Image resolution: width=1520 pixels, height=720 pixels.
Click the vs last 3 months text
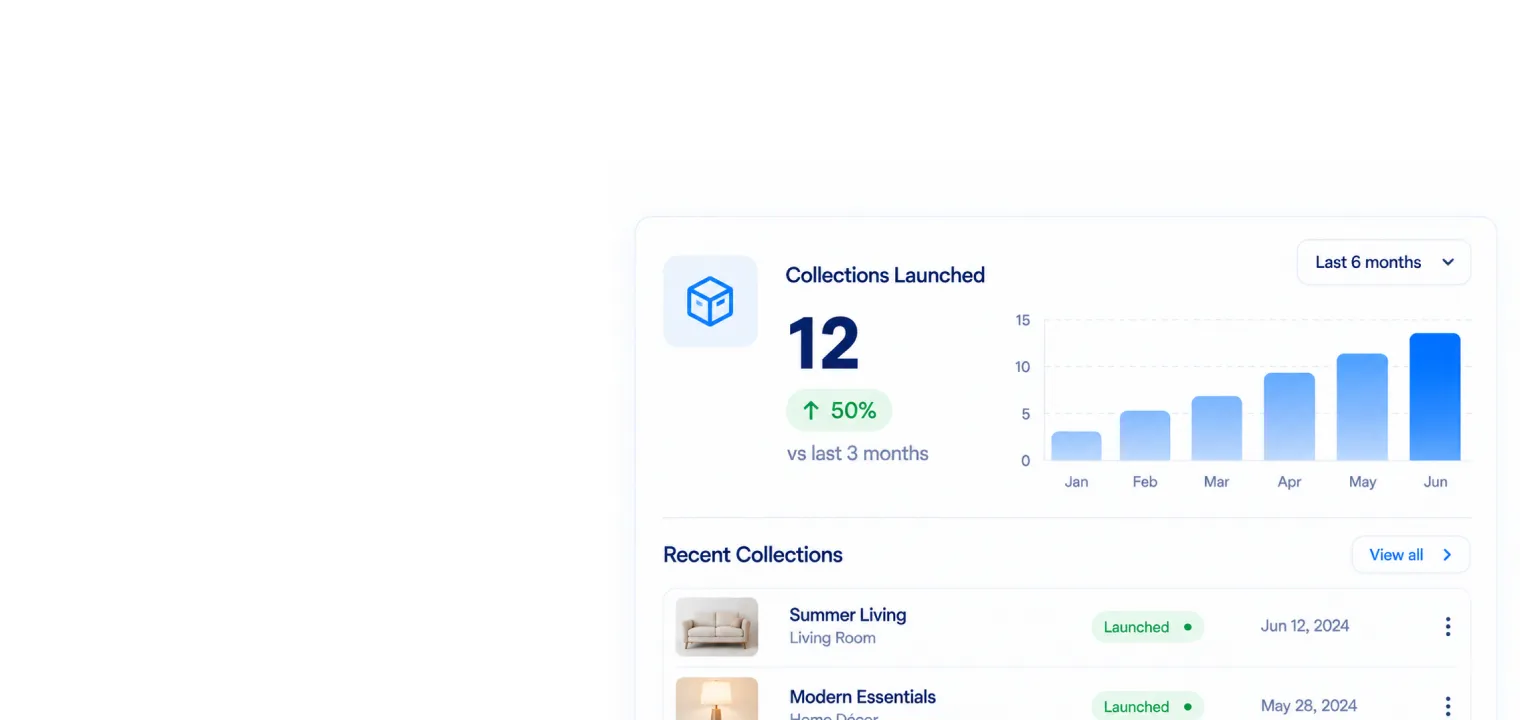(x=858, y=454)
